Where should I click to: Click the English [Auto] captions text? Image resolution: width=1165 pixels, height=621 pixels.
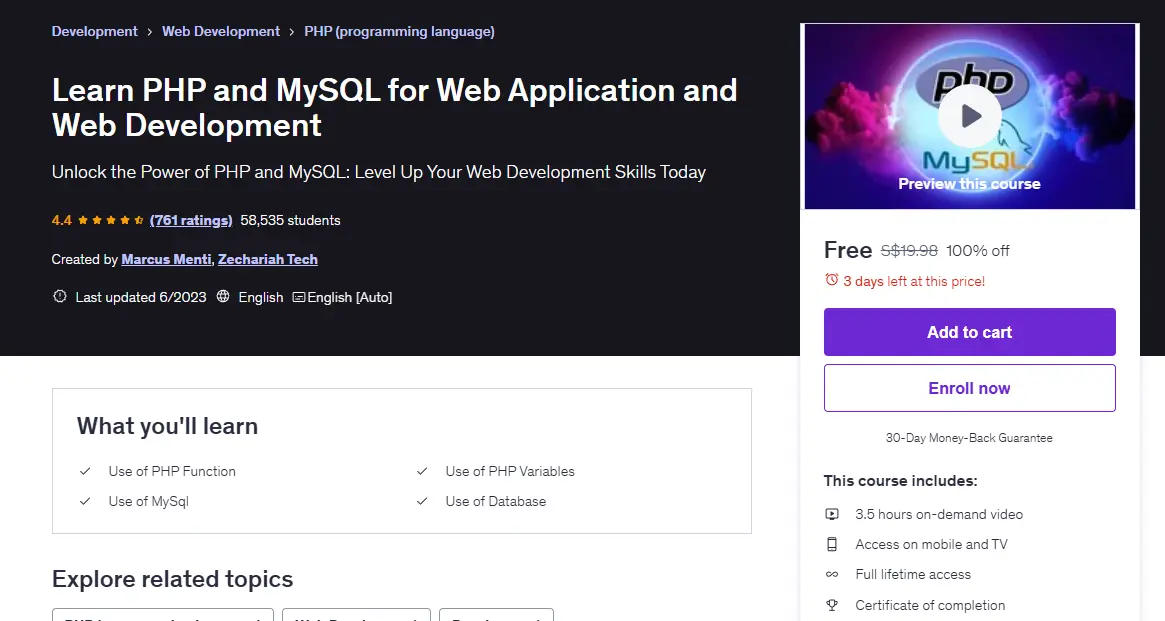point(350,297)
